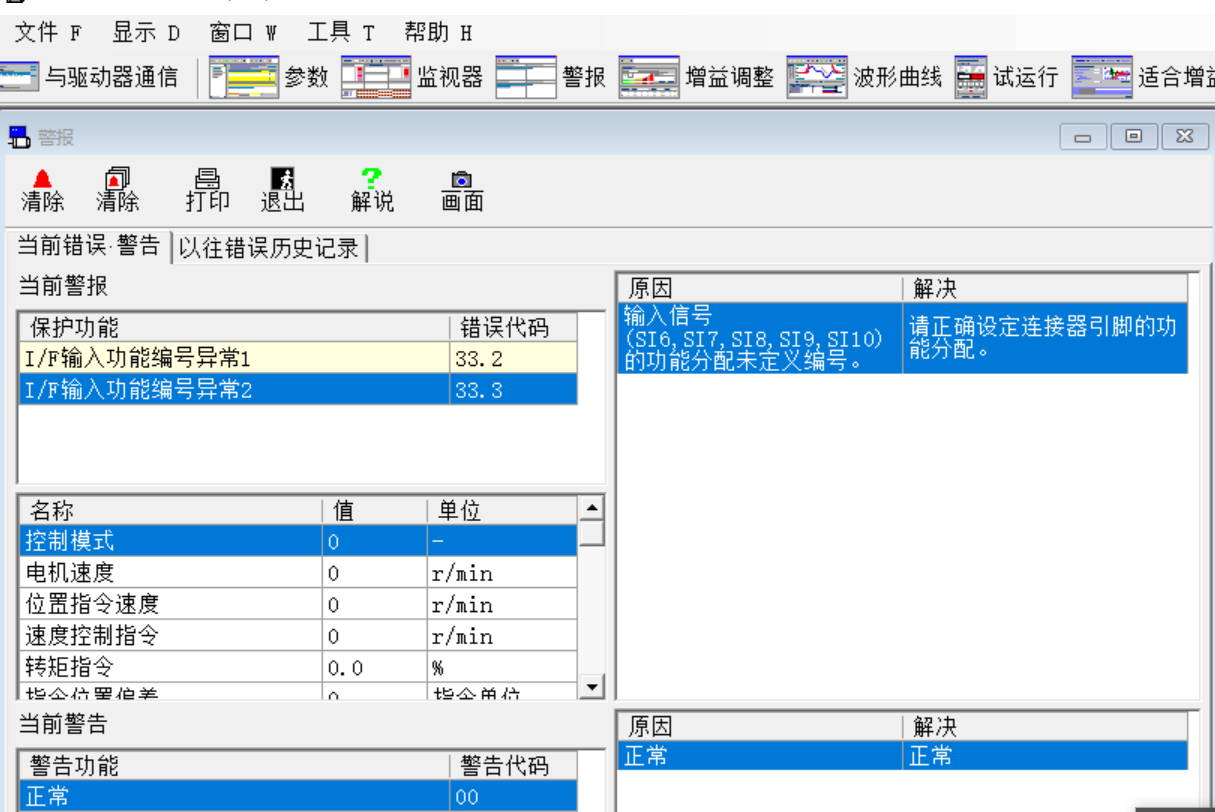Open the 帮助 H menu

tap(430, 31)
